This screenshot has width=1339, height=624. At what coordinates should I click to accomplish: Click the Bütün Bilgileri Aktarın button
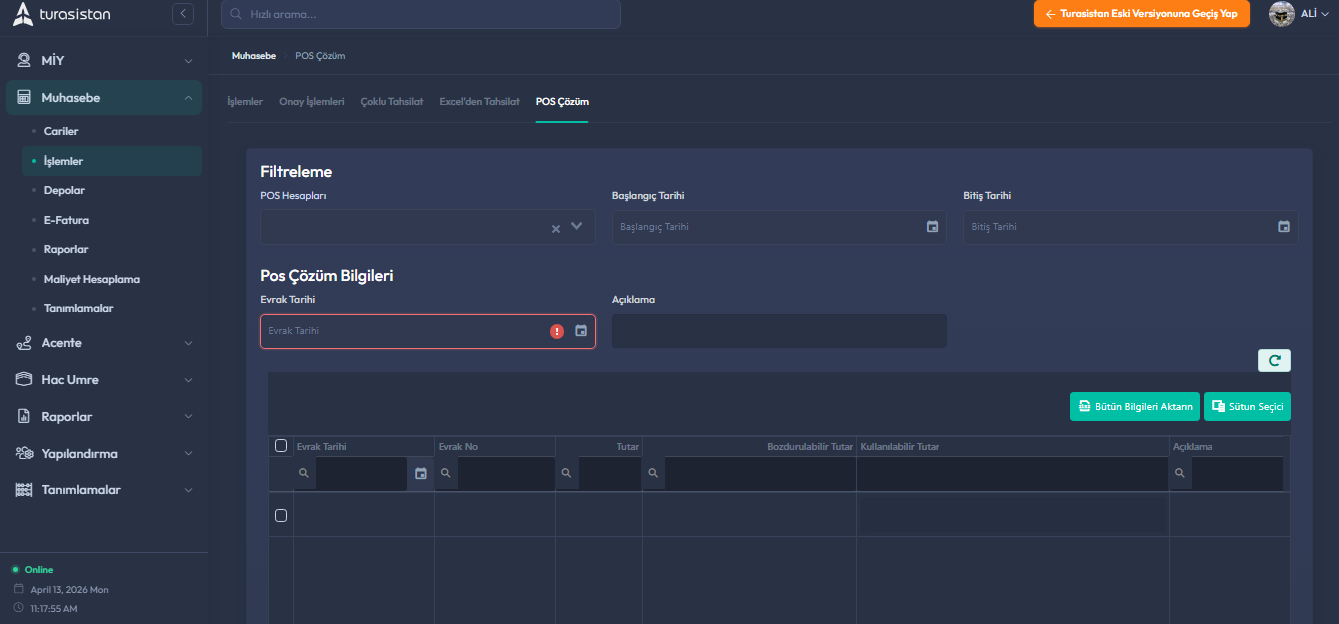[x=1134, y=407]
